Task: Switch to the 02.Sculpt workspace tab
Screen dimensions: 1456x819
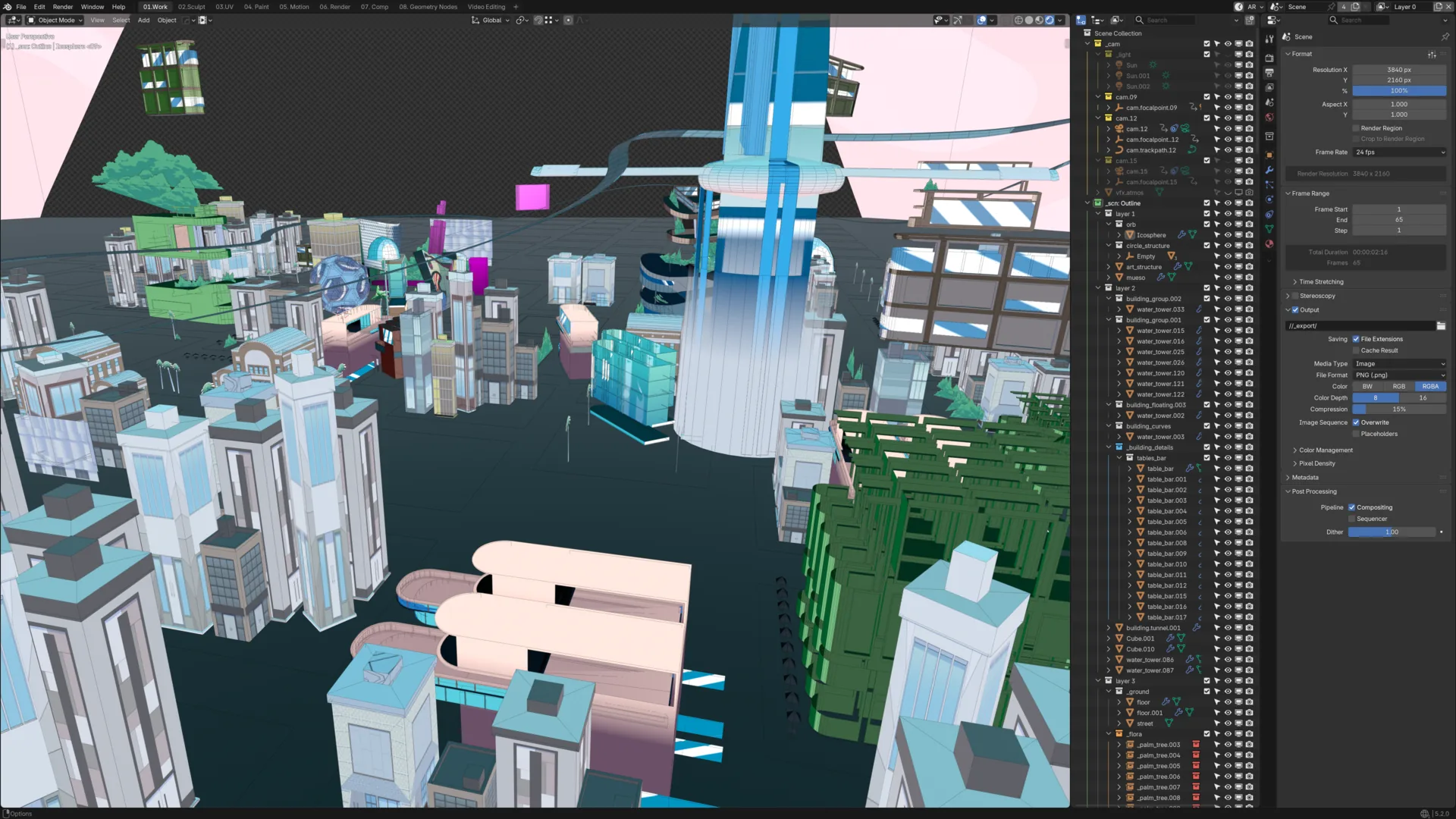Action: (191, 7)
